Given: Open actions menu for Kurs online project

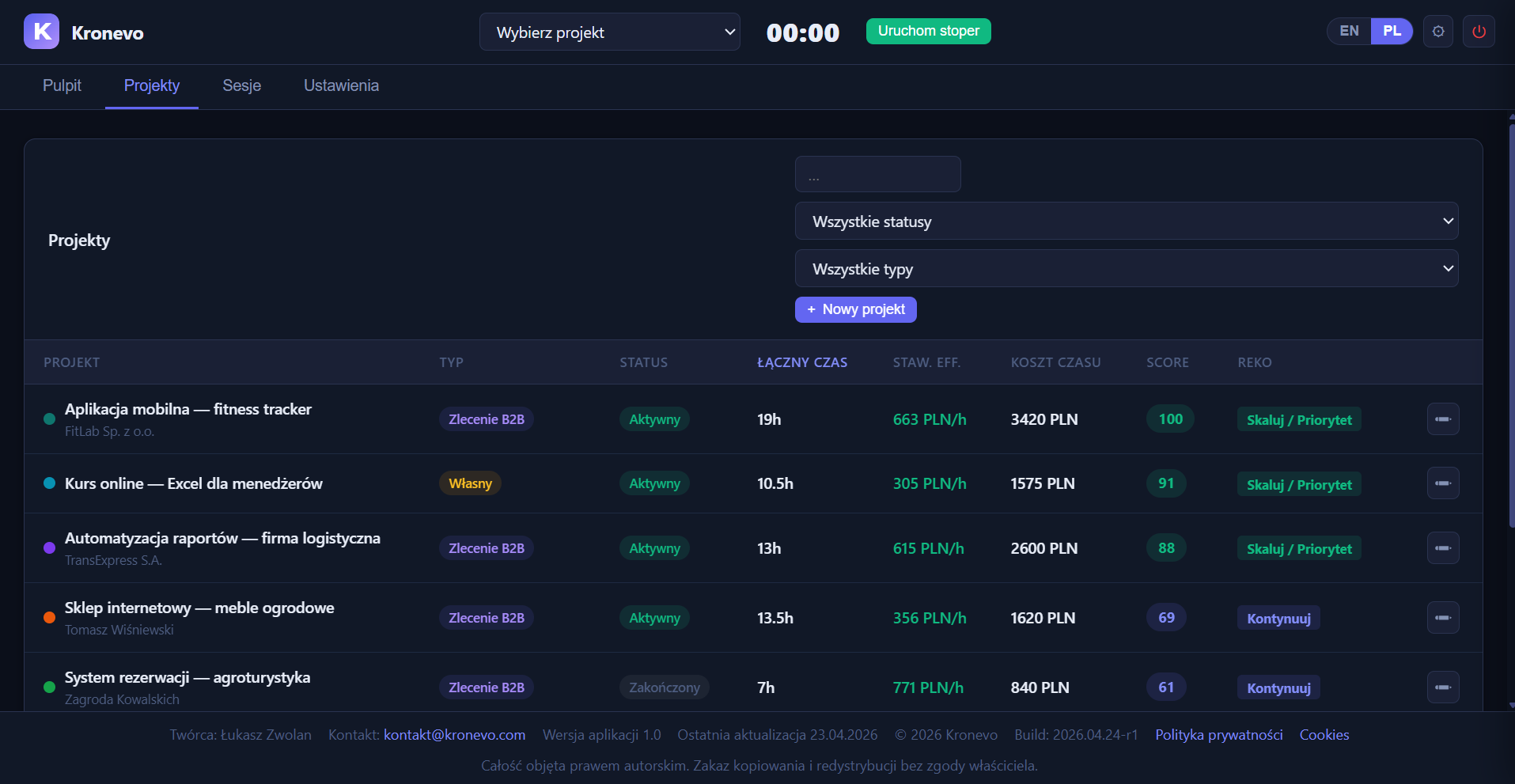Looking at the screenshot, I should click(1443, 483).
